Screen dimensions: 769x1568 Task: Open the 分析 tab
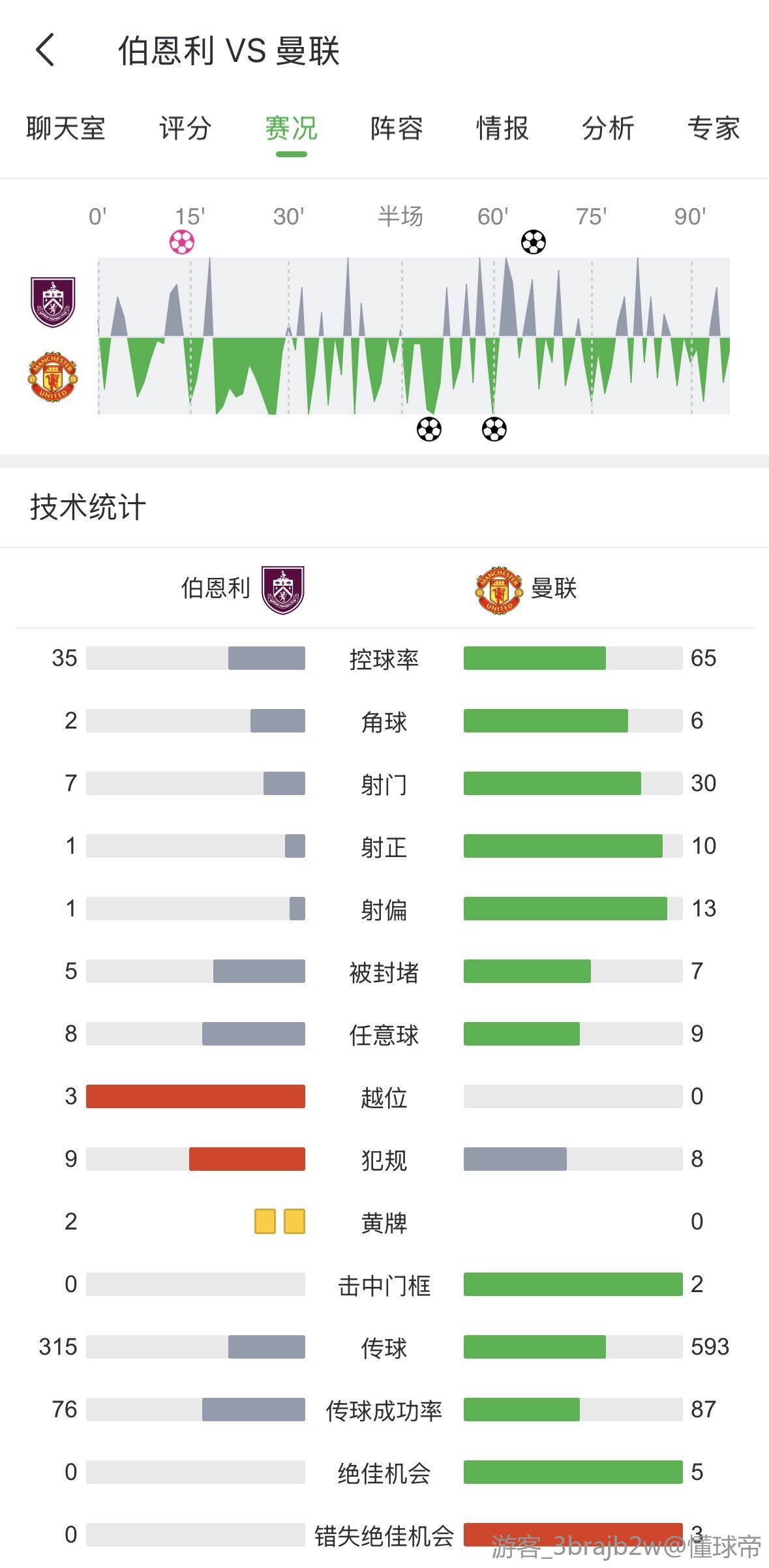coord(608,128)
